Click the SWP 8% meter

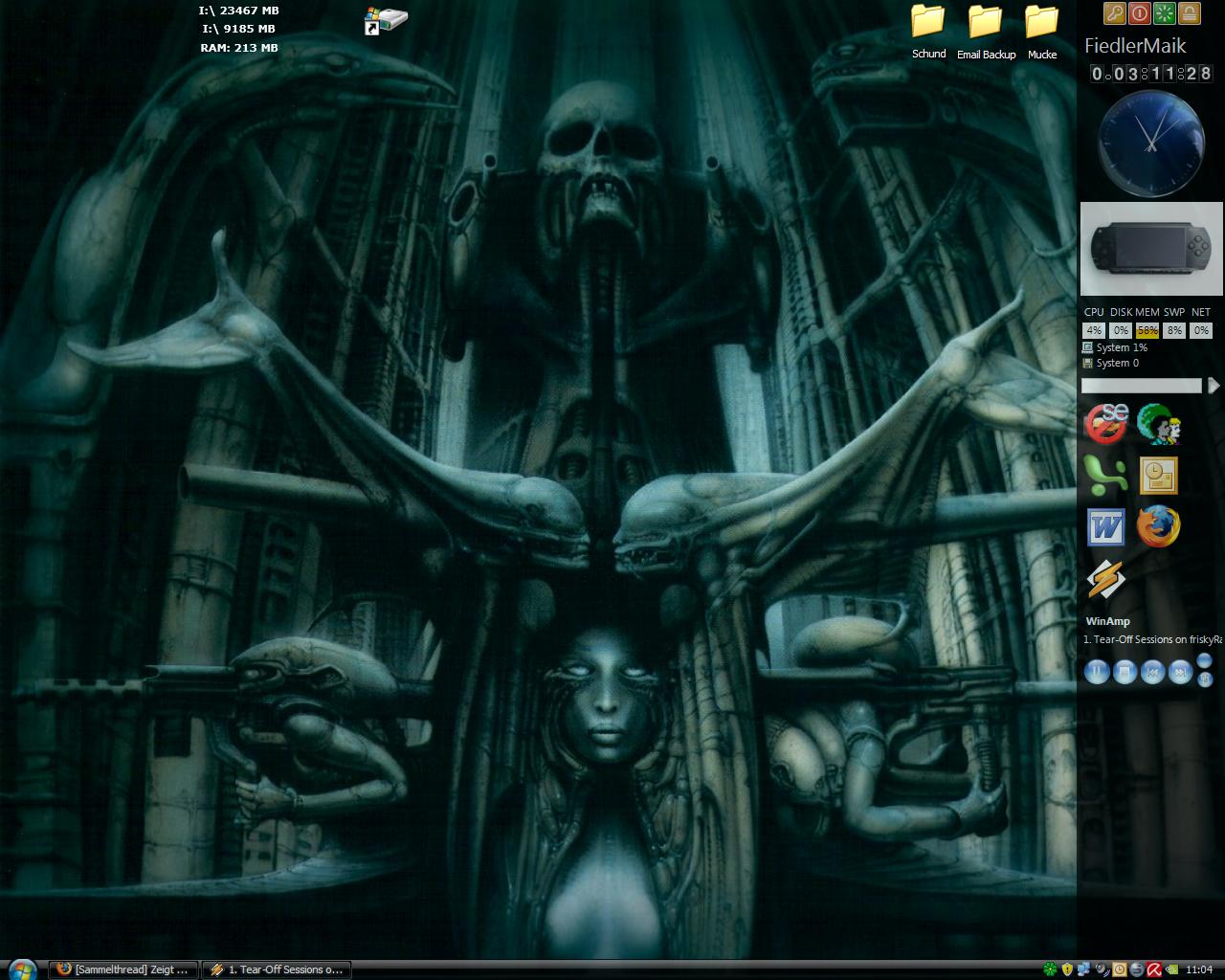click(1174, 330)
